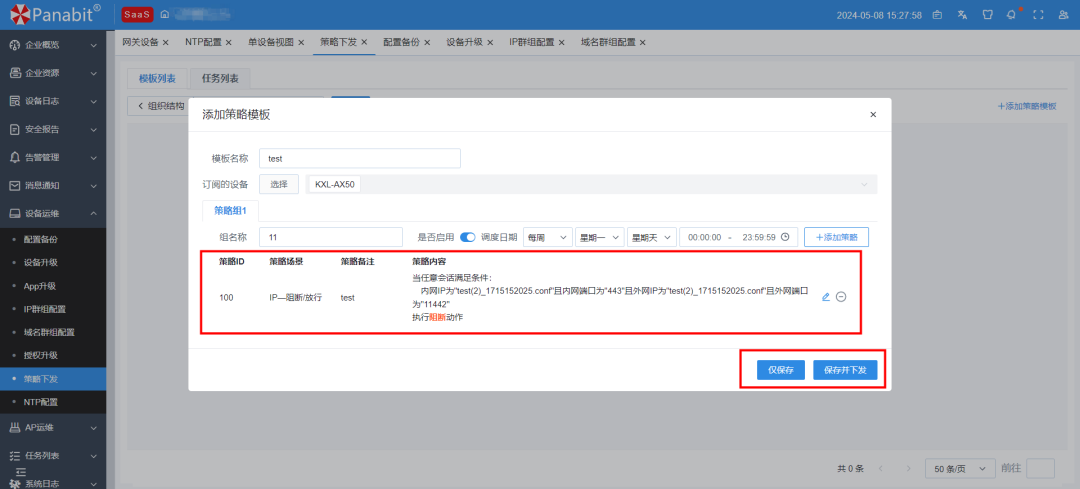This screenshot has width=1080, height=489.
Task: Go to next page arrow
Action: click(908, 468)
